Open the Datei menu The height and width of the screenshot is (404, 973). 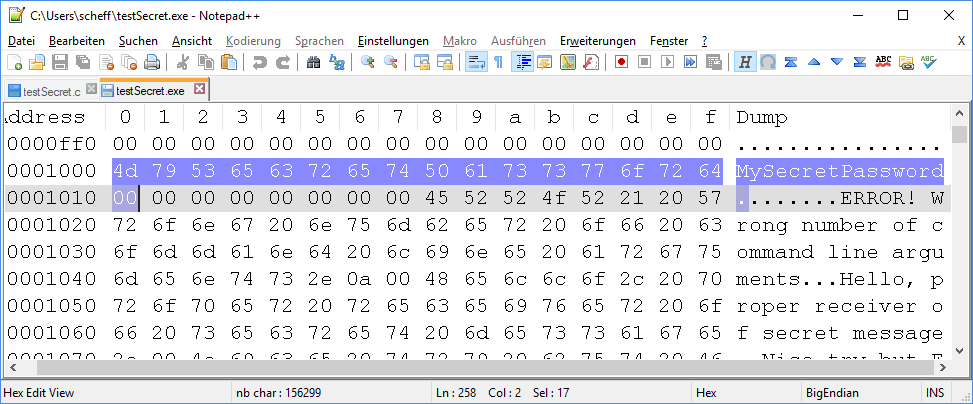click(x=22, y=41)
